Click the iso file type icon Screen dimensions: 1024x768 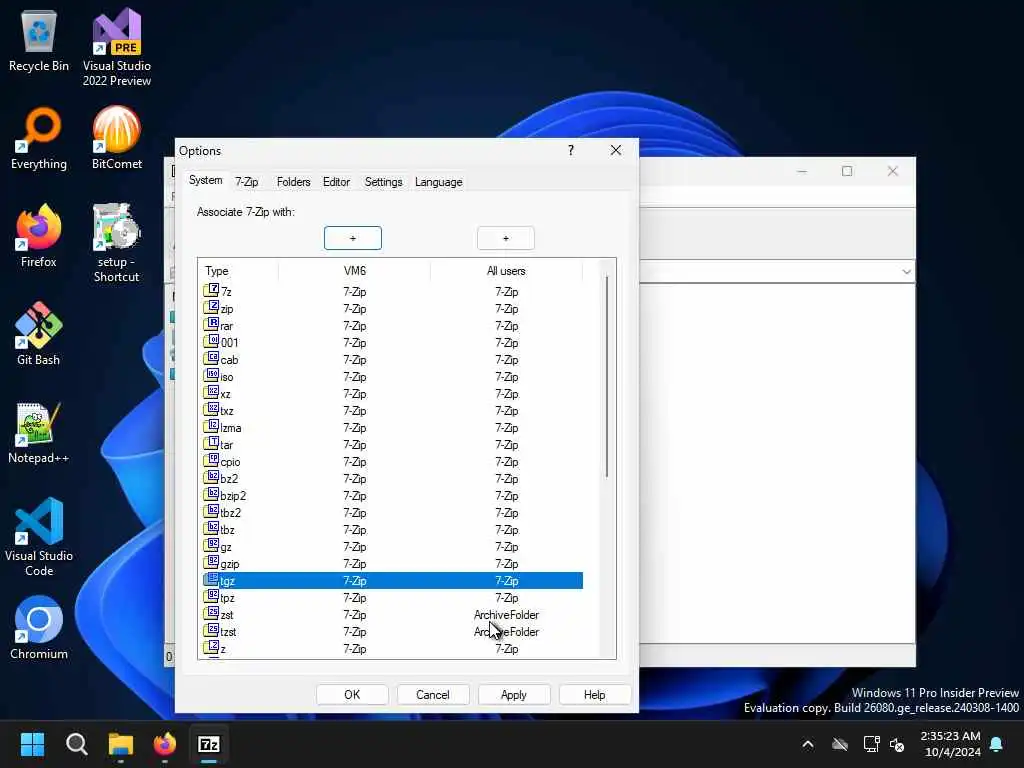tap(212, 376)
